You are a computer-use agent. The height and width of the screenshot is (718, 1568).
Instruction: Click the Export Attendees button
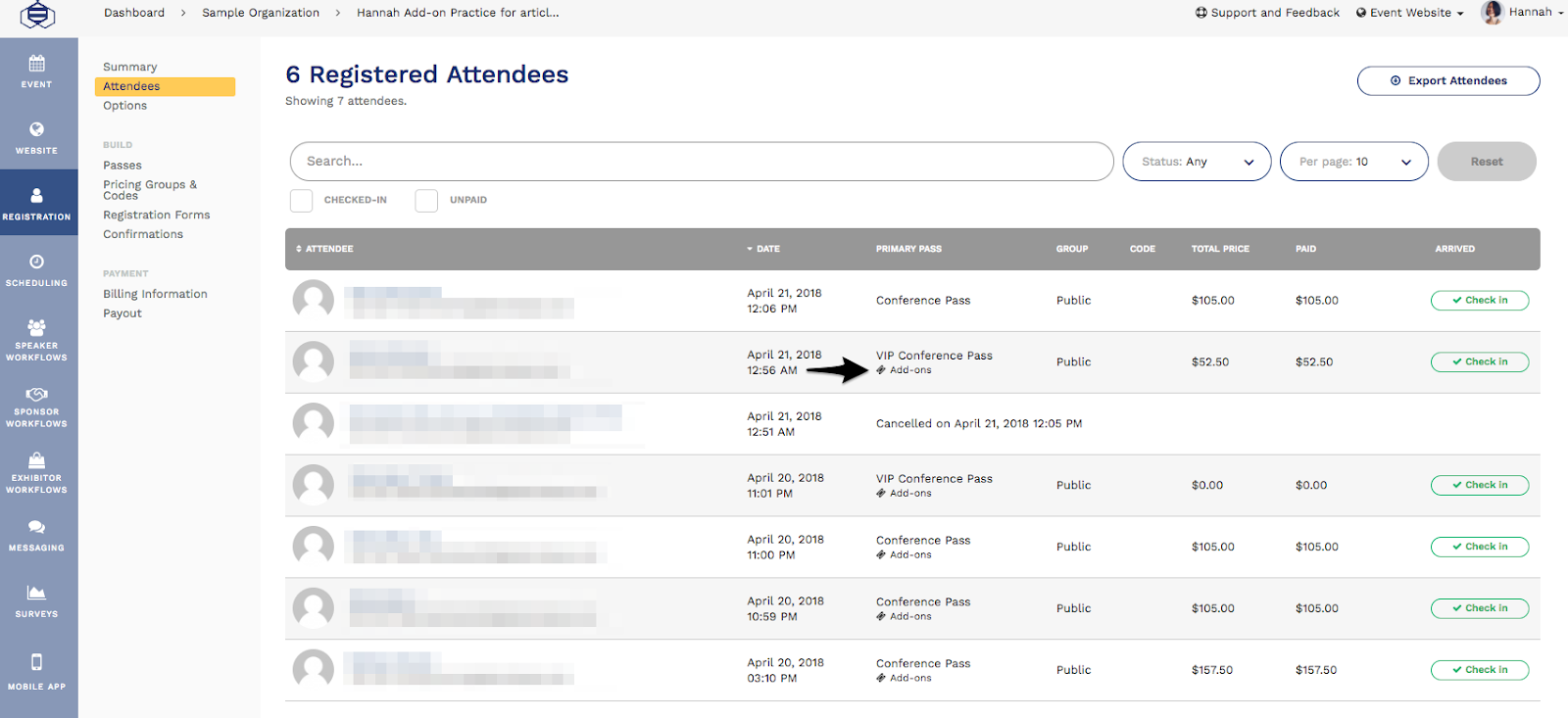tap(1447, 80)
